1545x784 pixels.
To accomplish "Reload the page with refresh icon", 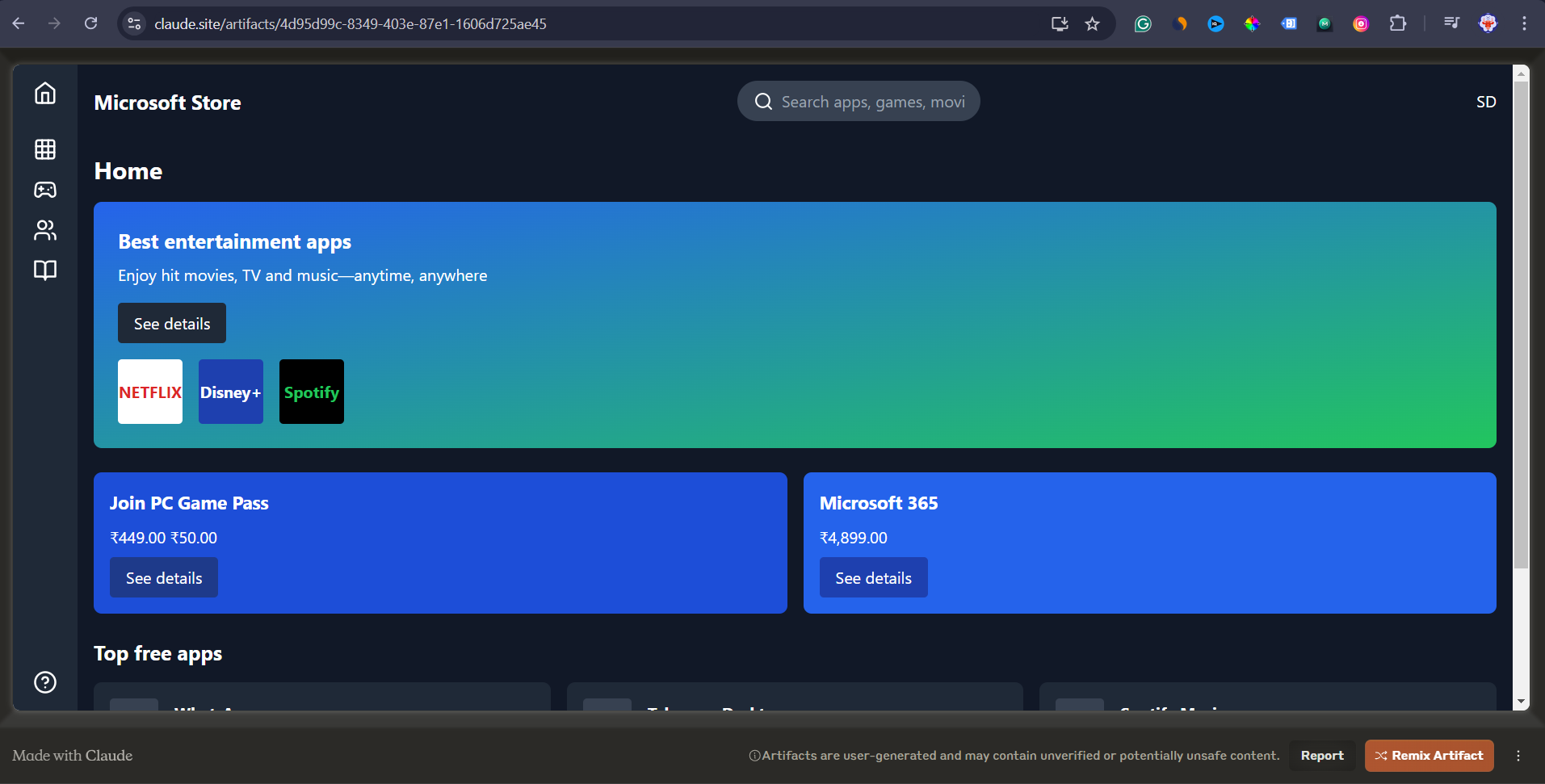I will click(90, 23).
